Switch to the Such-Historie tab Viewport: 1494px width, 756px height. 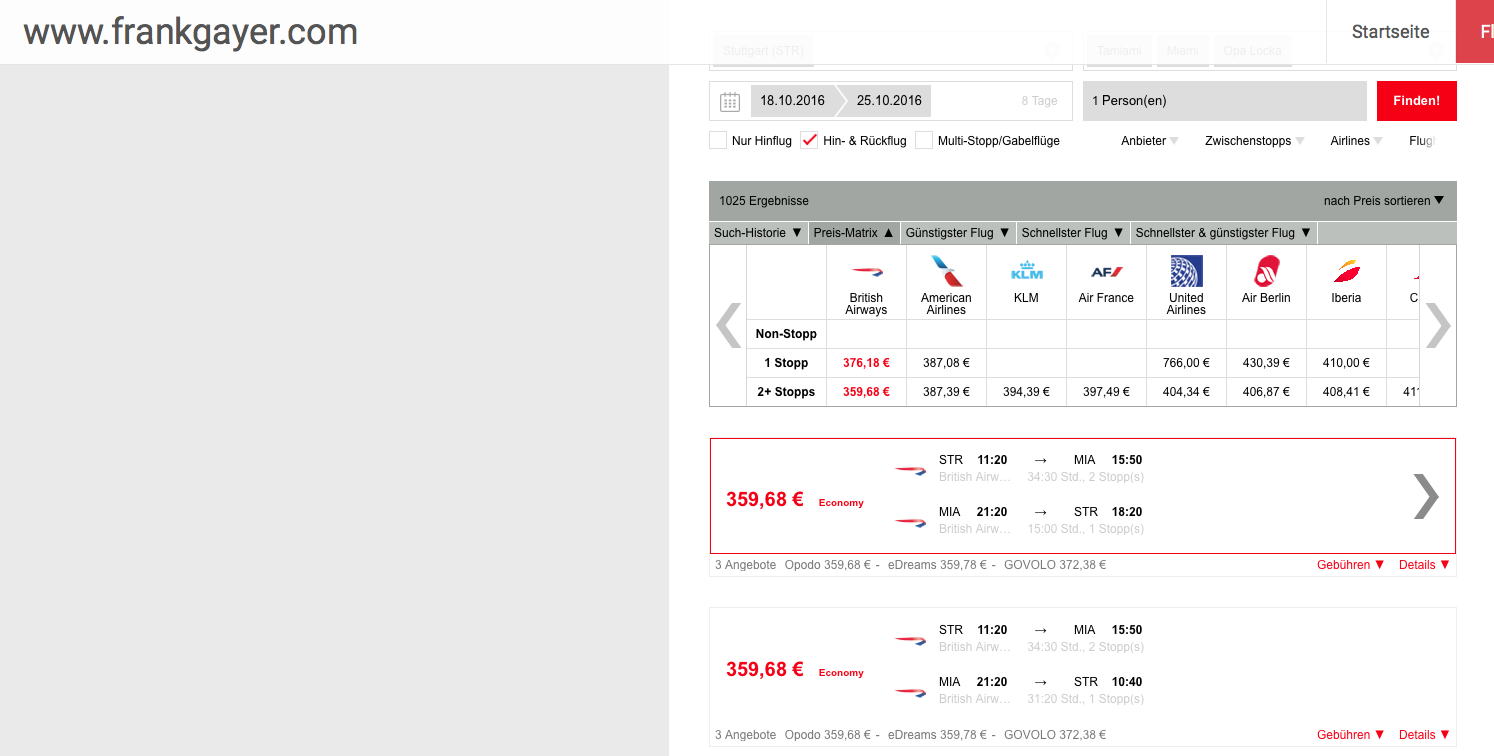(758, 233)
